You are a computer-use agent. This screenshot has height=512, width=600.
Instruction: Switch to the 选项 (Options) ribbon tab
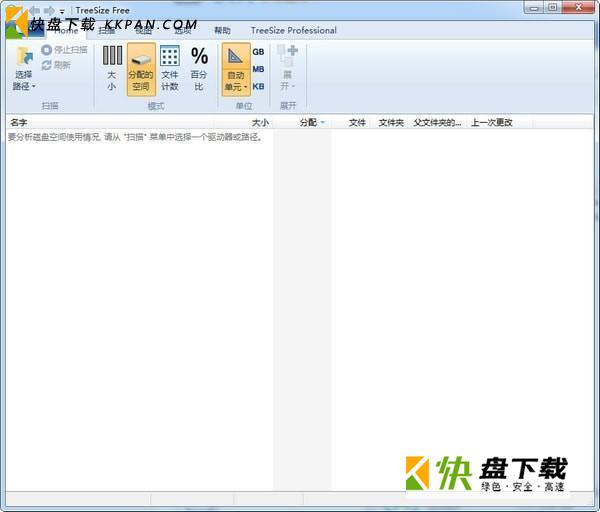(183, 31)
